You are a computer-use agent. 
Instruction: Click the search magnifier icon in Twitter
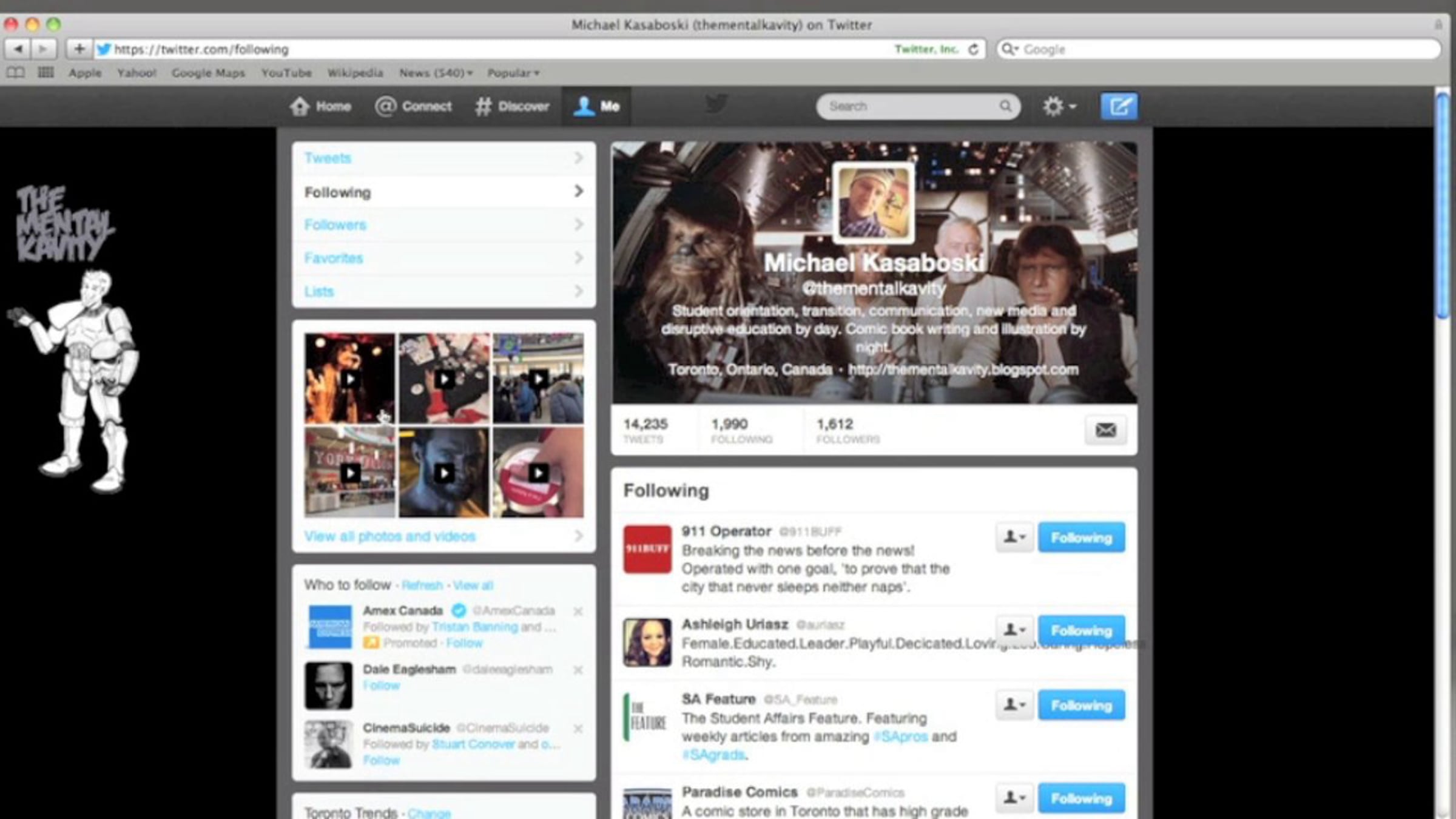pos(1005,107)
